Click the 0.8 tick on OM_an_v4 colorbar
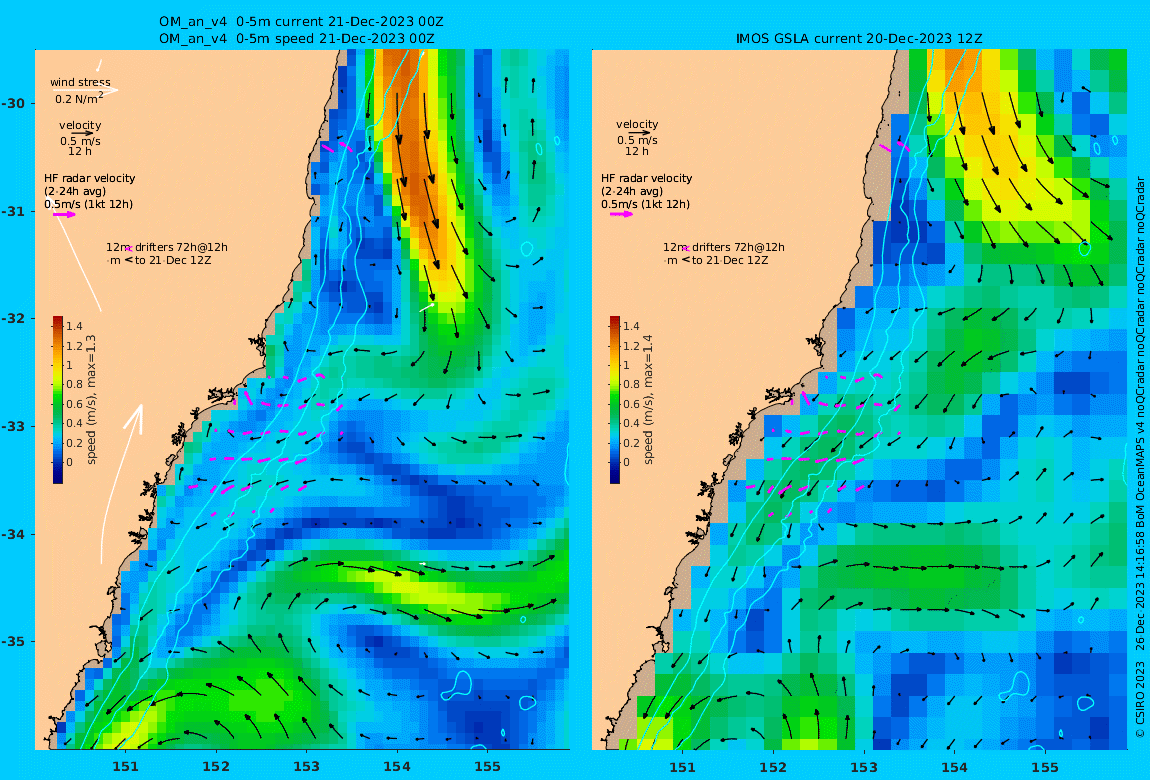1150x780 pixels. click(74, 385)
